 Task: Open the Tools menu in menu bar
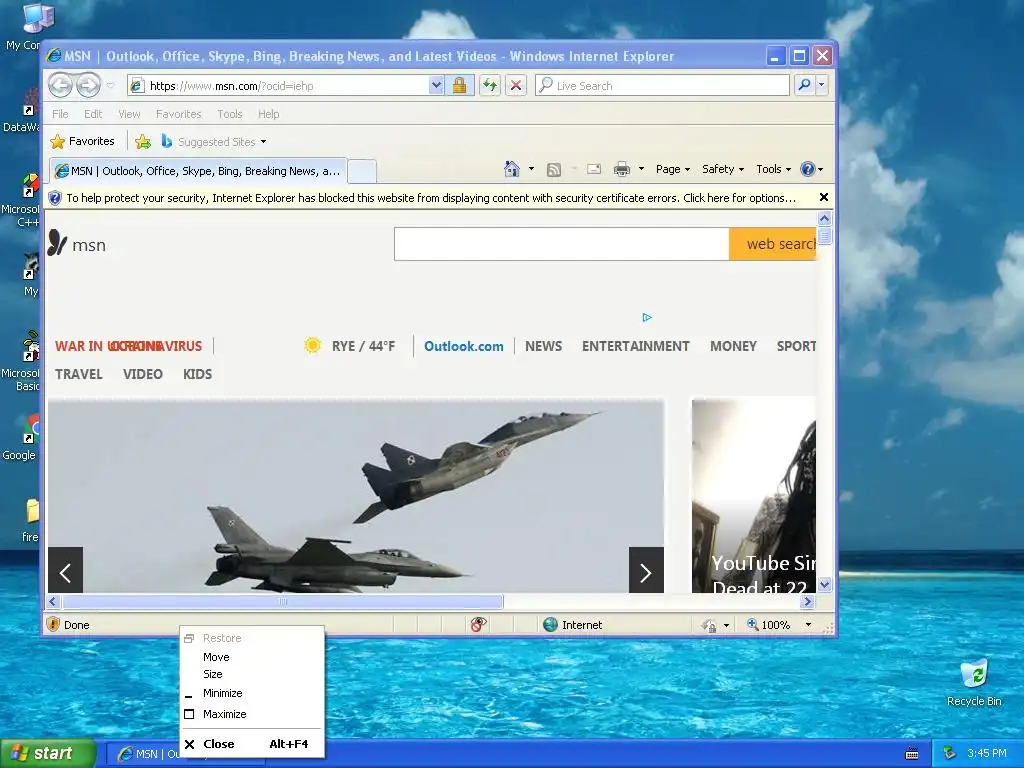tap(229, 114)
